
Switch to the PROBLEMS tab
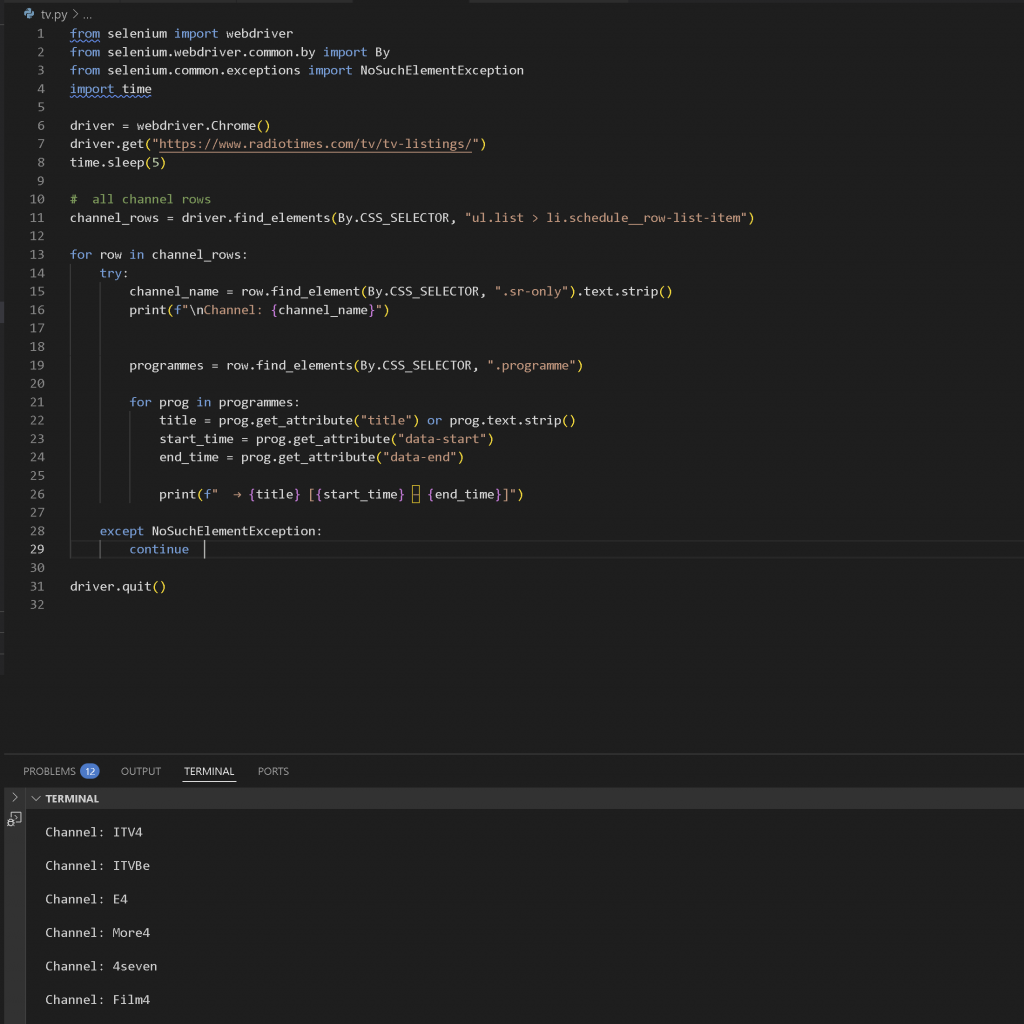pos(49,771)
